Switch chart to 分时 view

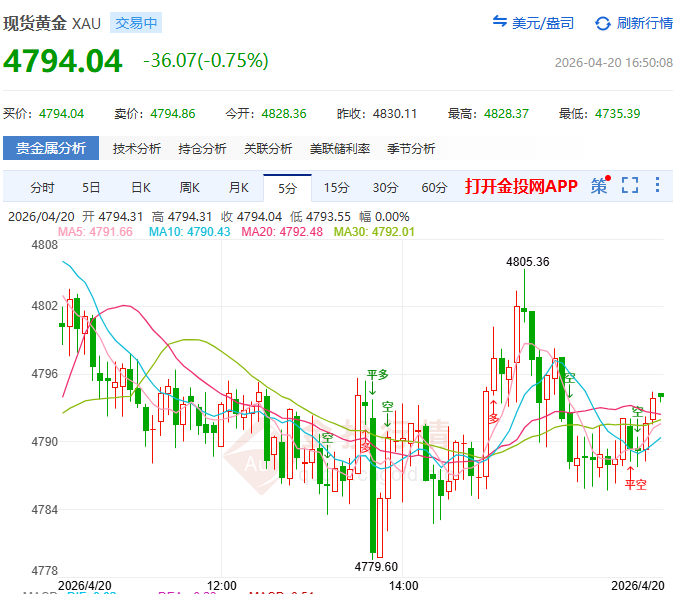click(x=42, y=188)
